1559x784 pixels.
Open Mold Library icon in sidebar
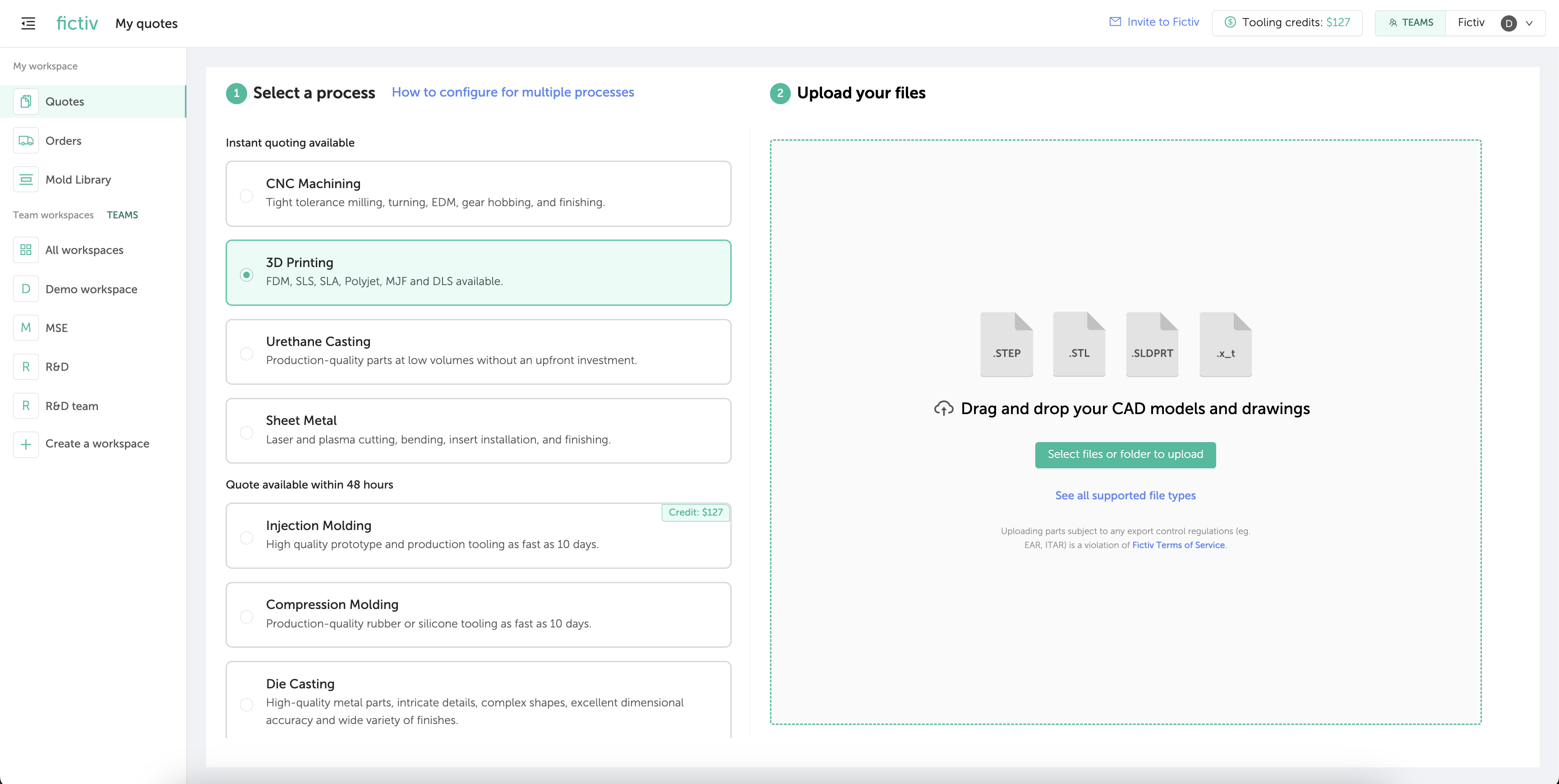tap(26, 179)
